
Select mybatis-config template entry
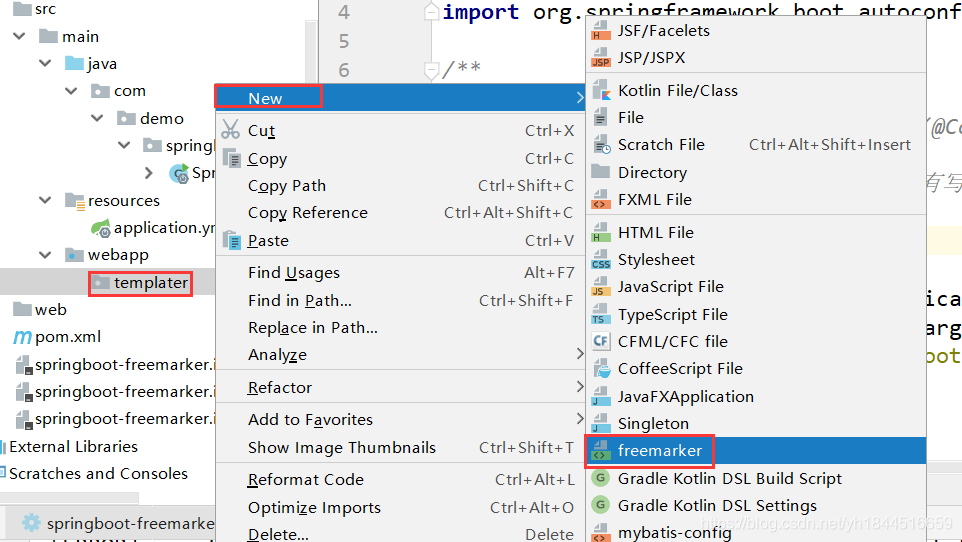756,532
